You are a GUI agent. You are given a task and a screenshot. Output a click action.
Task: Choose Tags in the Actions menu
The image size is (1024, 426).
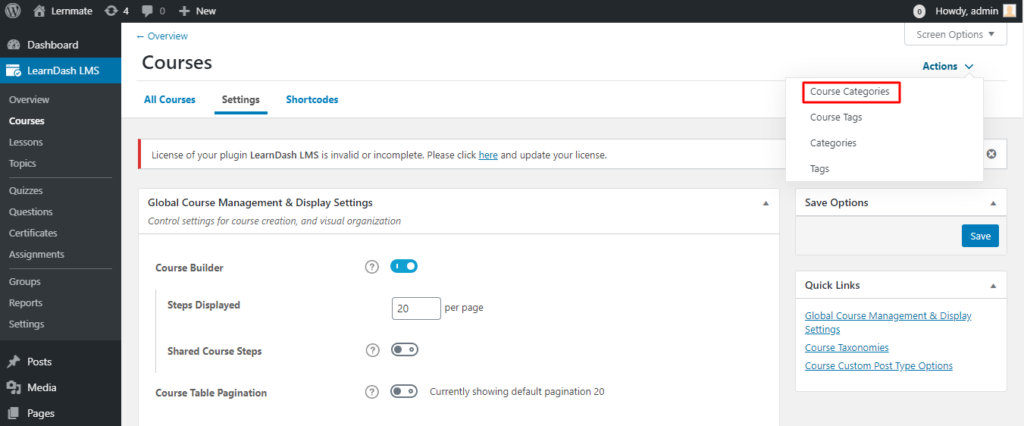tap(820, 169)
